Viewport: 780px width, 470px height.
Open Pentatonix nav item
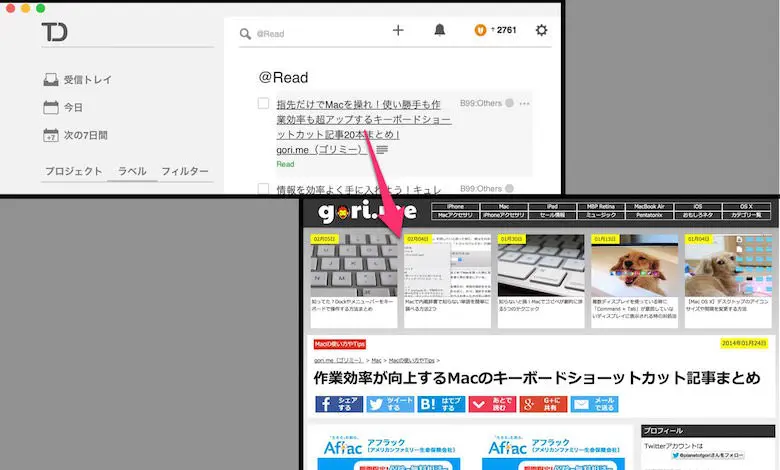click(x=649, y=215)
